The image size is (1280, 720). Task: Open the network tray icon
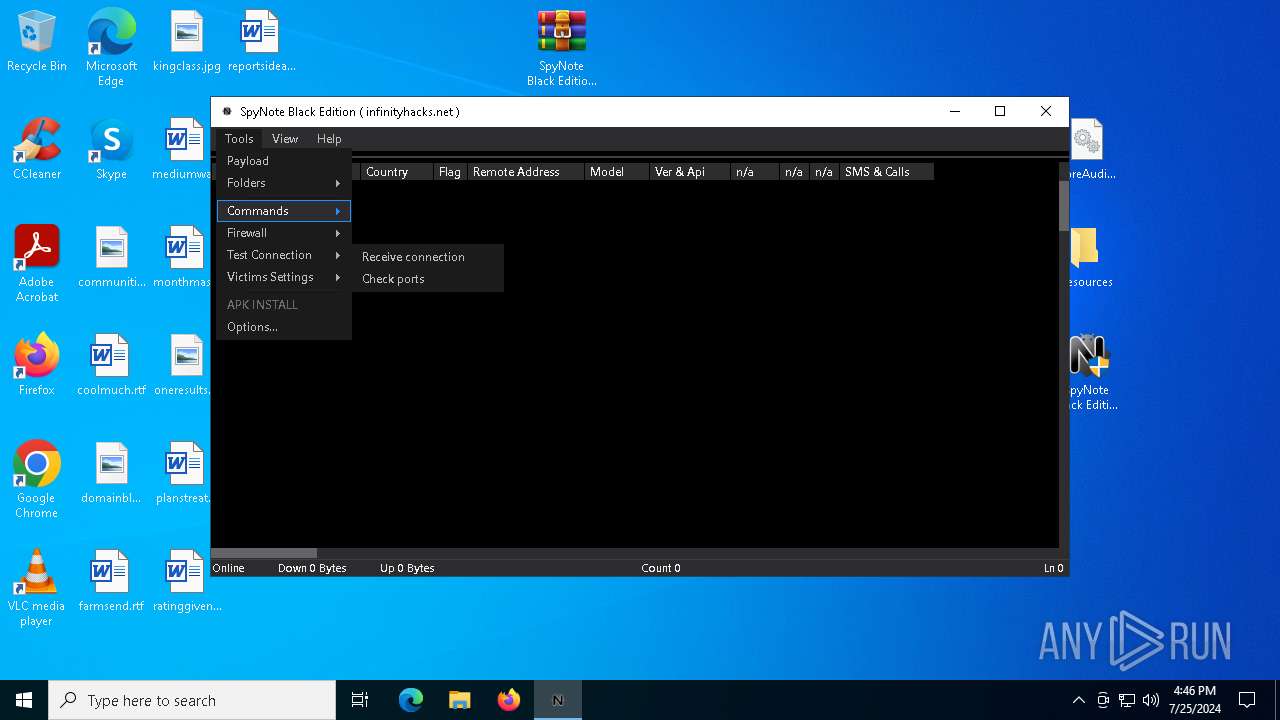(x=1127, y=700)
